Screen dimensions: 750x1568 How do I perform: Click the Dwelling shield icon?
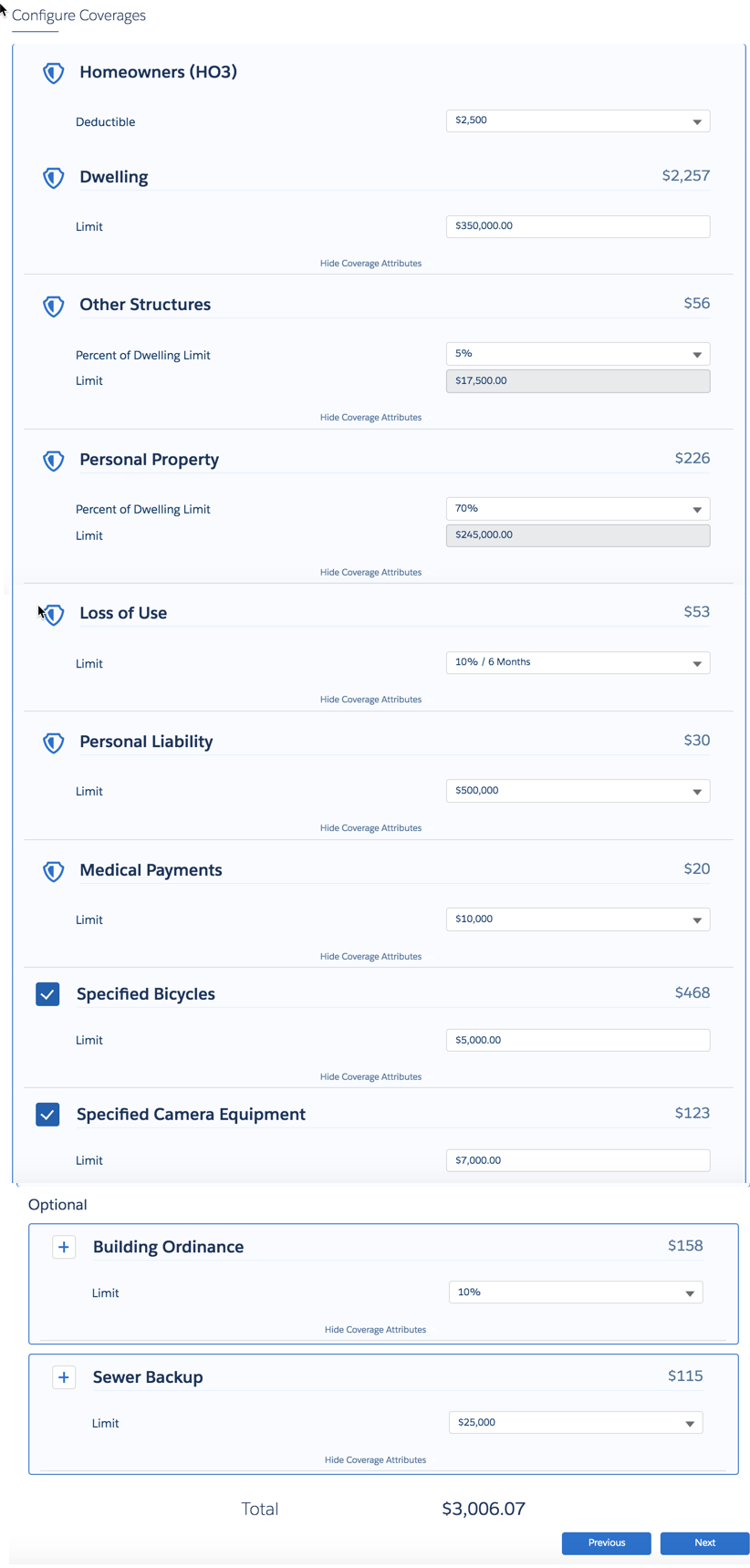(x=54, y=178)
